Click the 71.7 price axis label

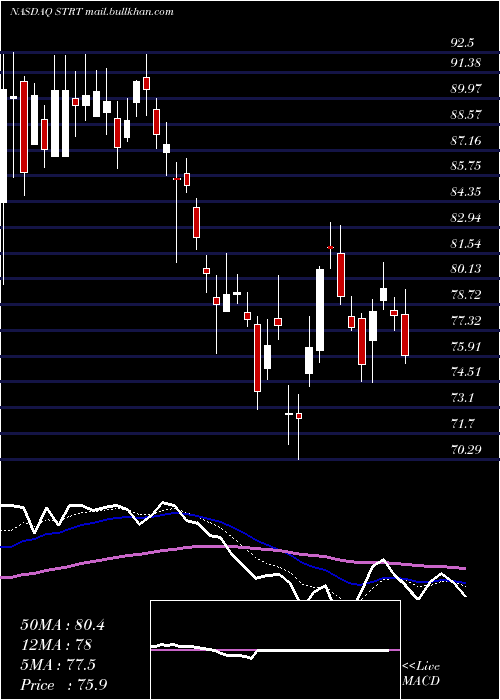click(x=462, y=423)
